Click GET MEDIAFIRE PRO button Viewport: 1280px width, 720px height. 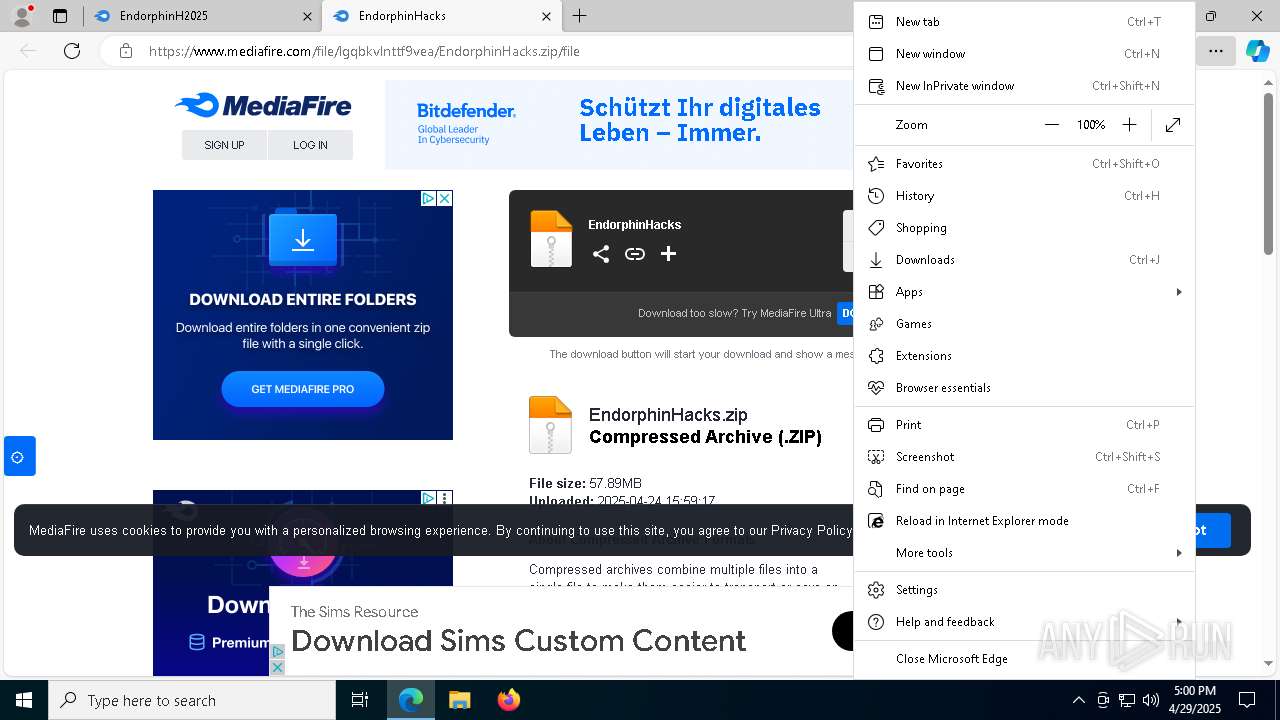click(x=303, y=389)
